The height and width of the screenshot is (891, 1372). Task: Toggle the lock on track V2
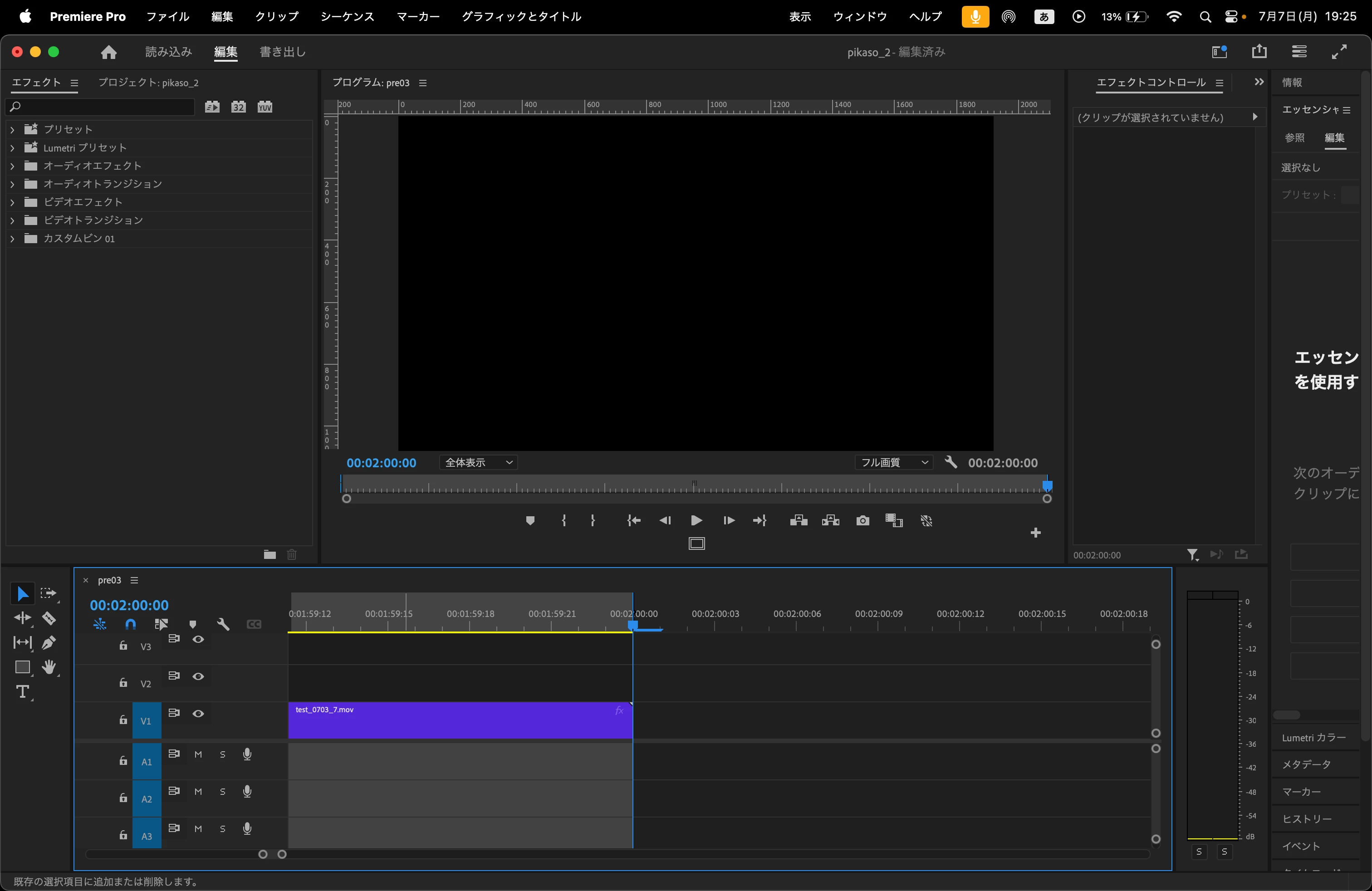tap(123, 683)
